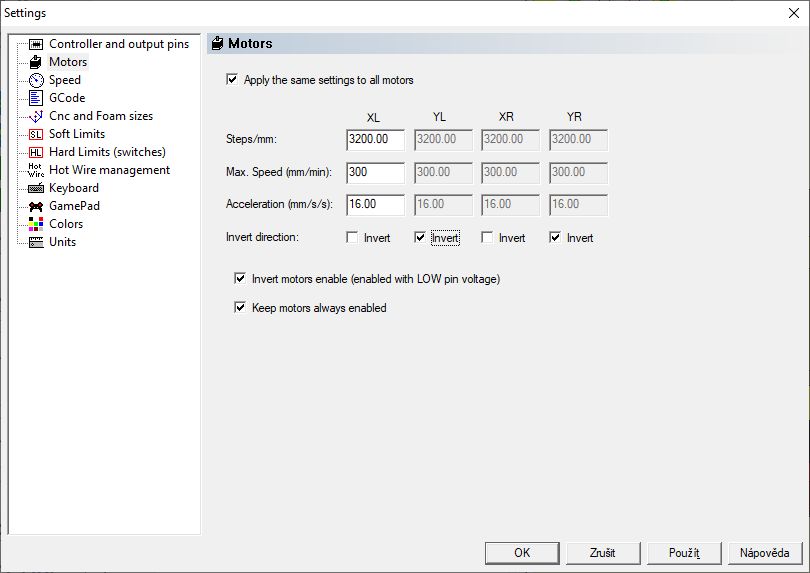
Task: Click the GamePad icon in sidebar
Action: point(36,206)
